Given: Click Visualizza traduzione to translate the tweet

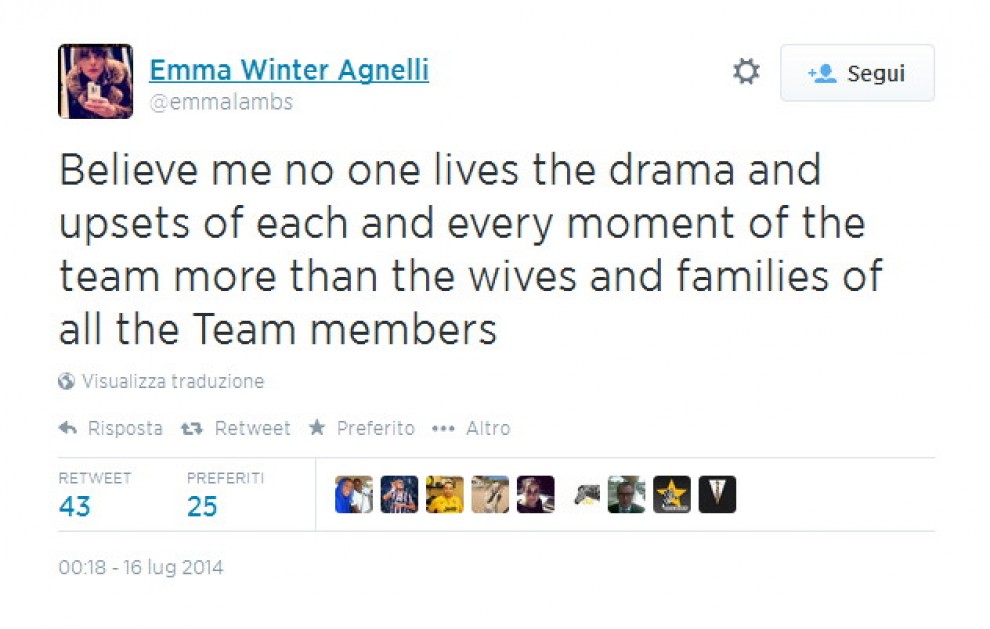Looking at the screenshot, I should (x=172, y=381).
